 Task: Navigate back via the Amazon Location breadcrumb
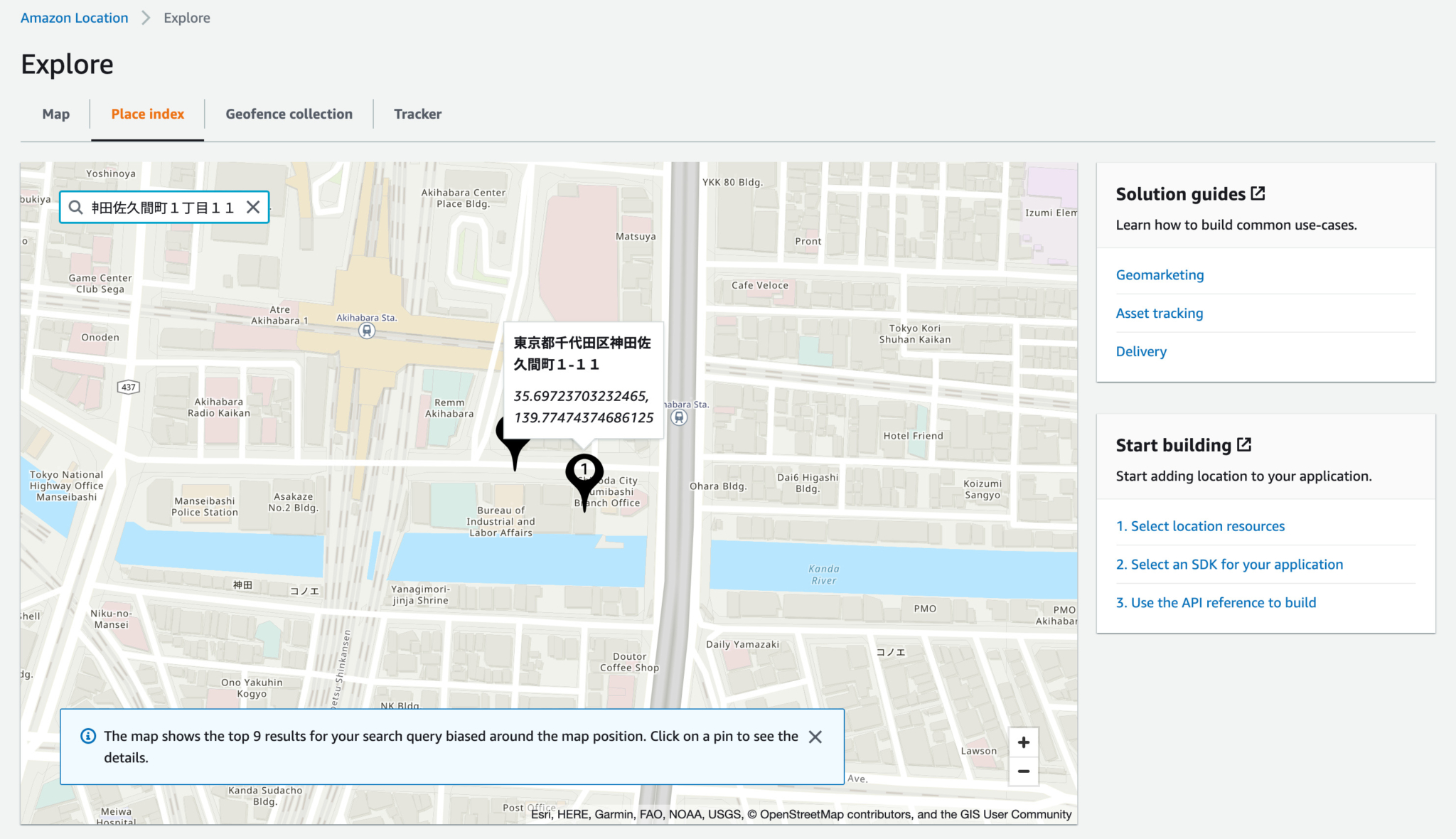coord(73,17)
